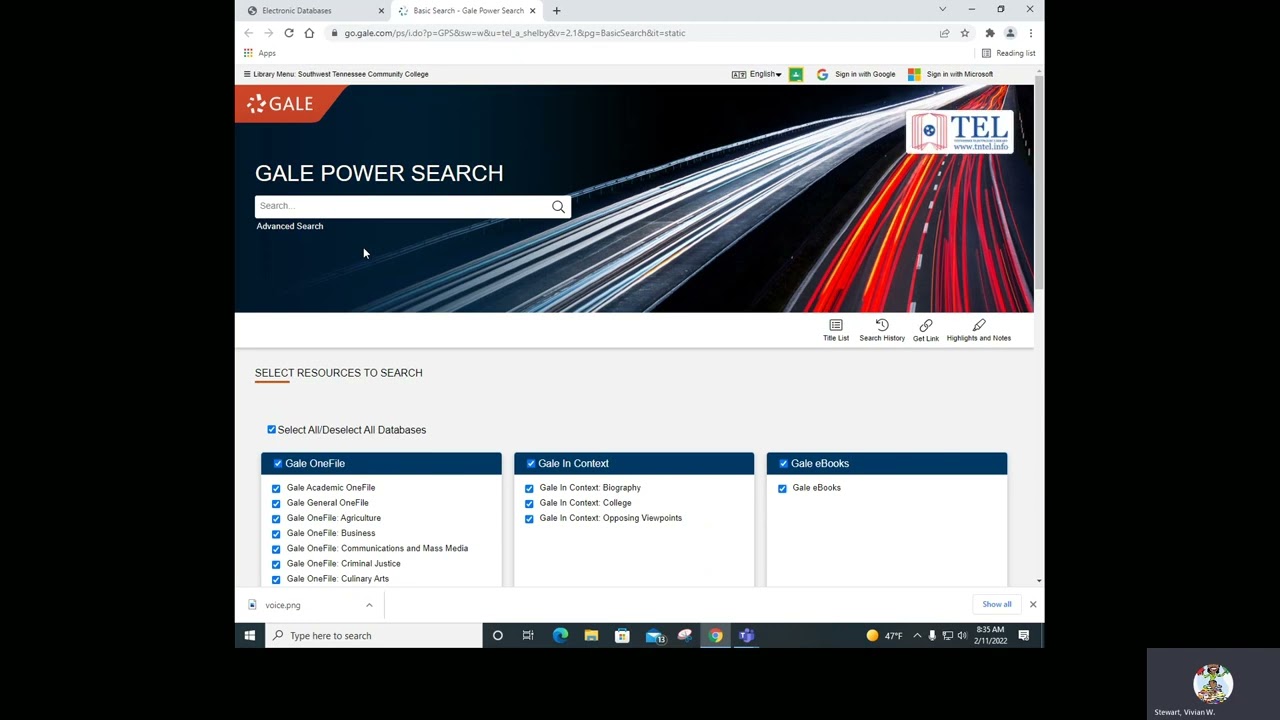Click the 47°F weather widget
Image resolution: width=1280 pixels, height=720 pixels.
(885, 635)
